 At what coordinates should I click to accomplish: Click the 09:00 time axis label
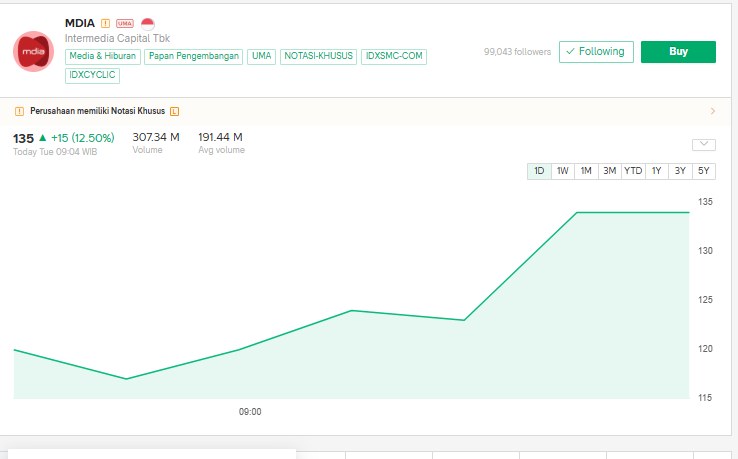pos(250,412)
